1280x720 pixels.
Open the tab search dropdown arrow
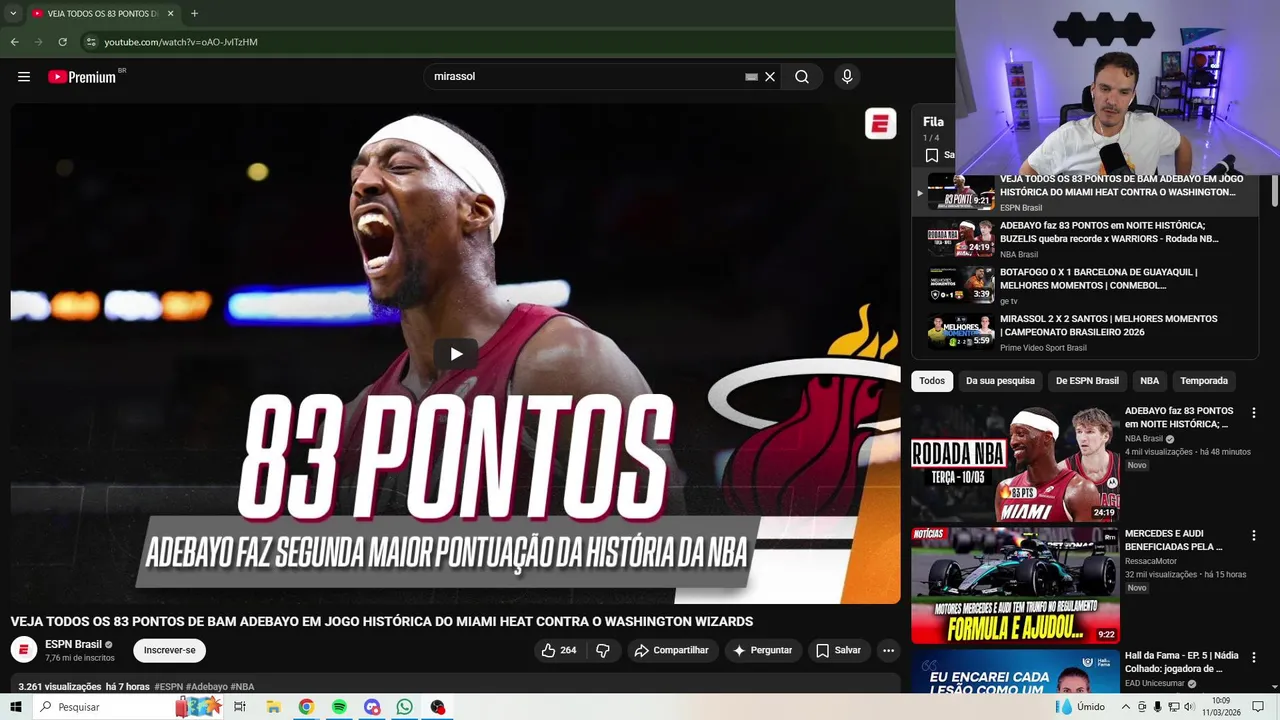[x=13, y=13]
